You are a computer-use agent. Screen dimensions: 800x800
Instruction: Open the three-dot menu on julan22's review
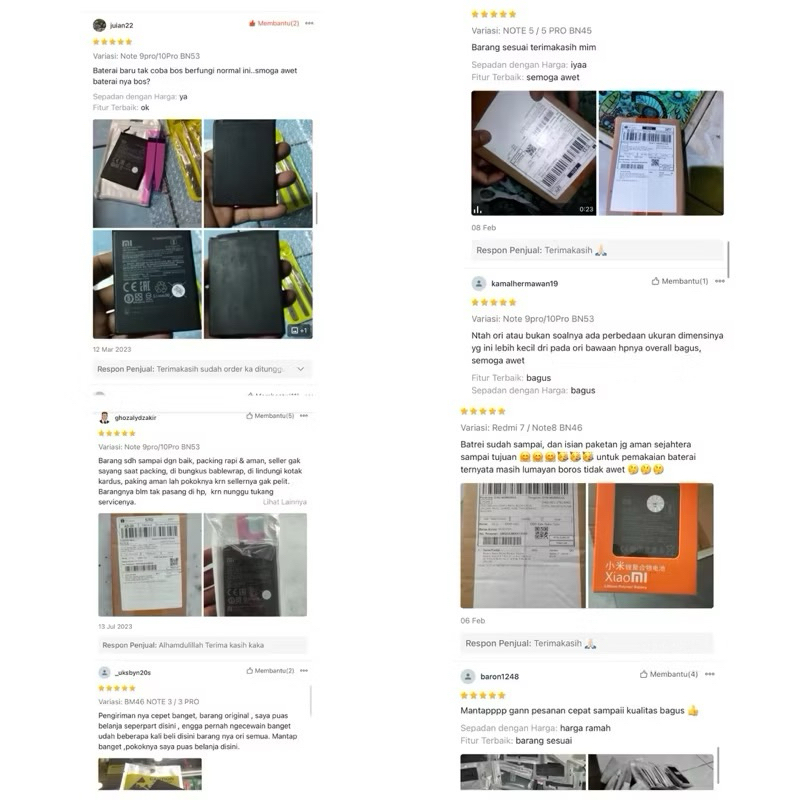coord(309,23)
